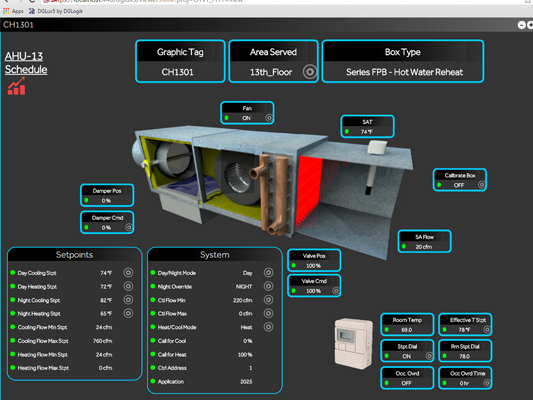
Task: Click Effective T Stpt override icon
Action: pyautogui.click(x=487, y=329)
